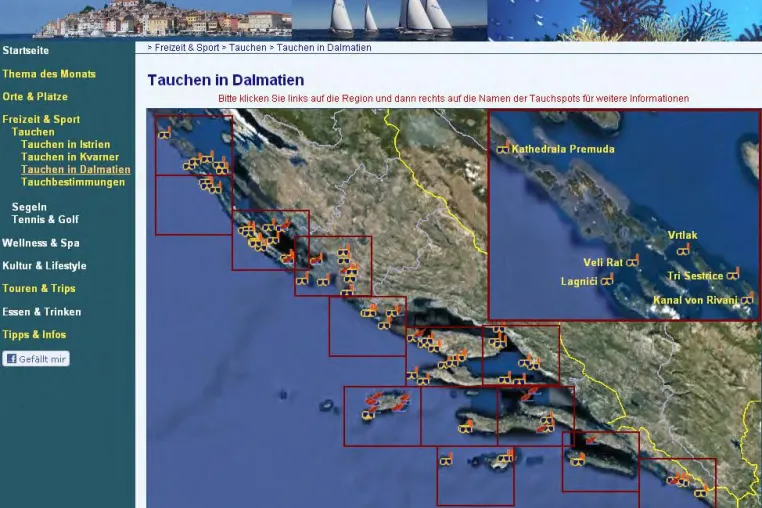Go to the Orte & Plätze section

(35, 96)
